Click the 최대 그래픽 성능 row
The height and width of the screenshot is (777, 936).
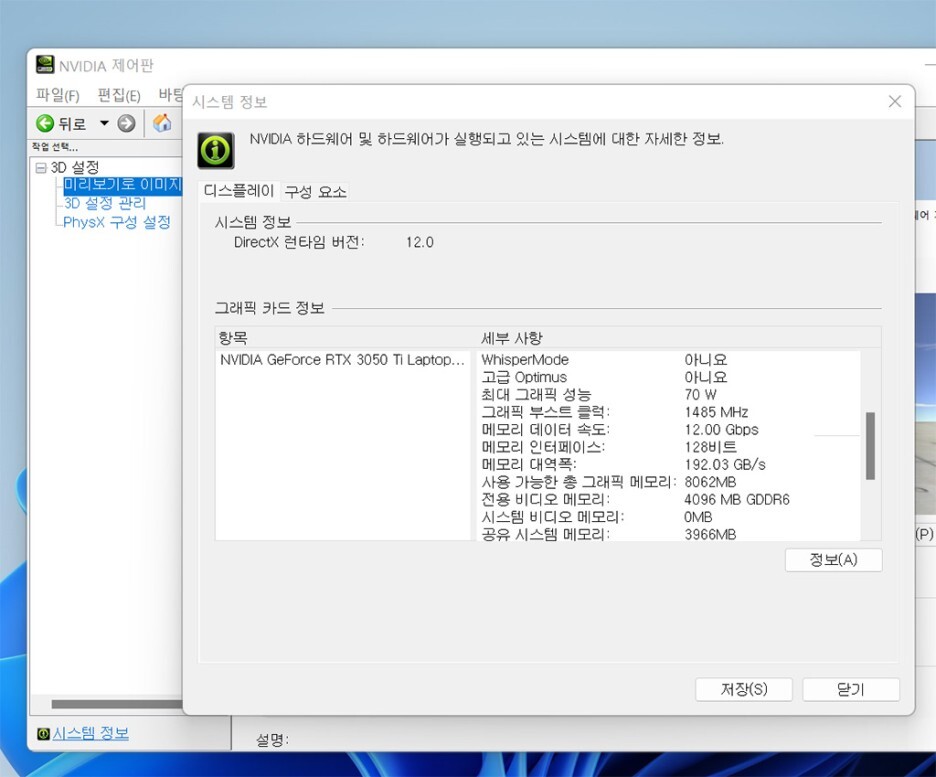pos(670,394)
